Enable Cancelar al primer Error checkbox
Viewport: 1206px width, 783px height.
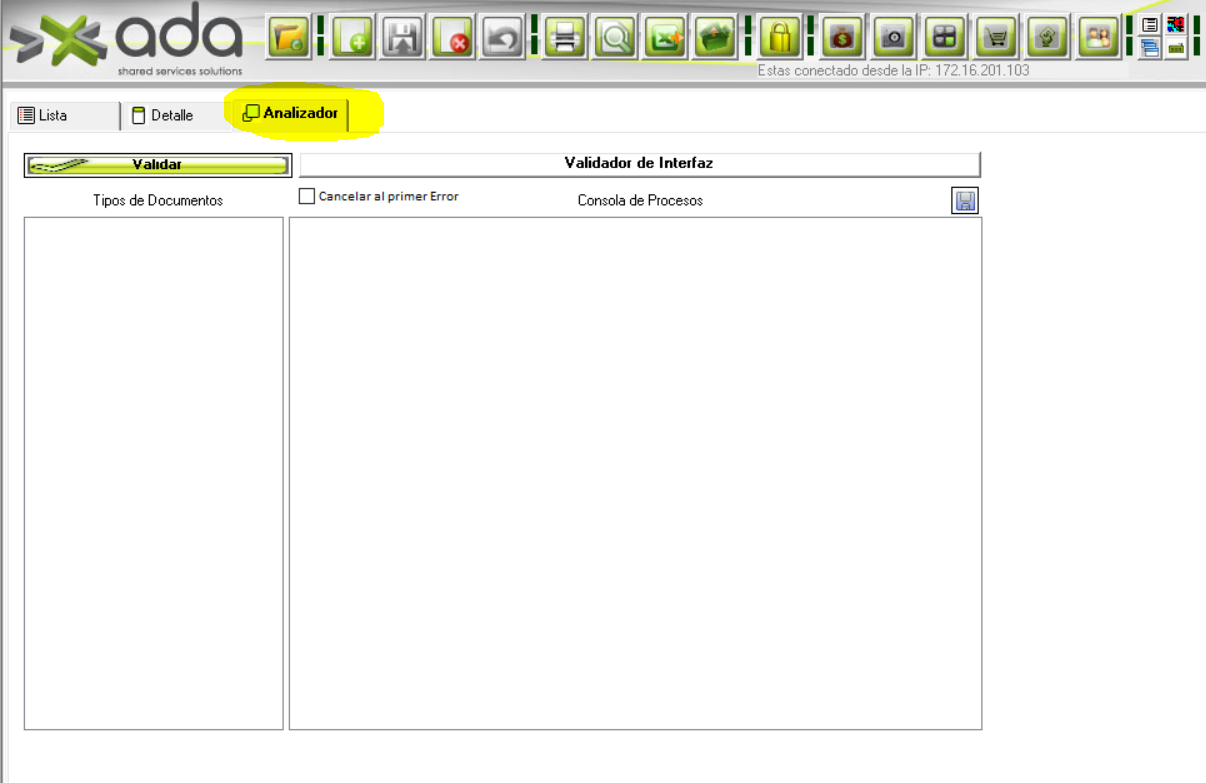[x=307, y=197]
